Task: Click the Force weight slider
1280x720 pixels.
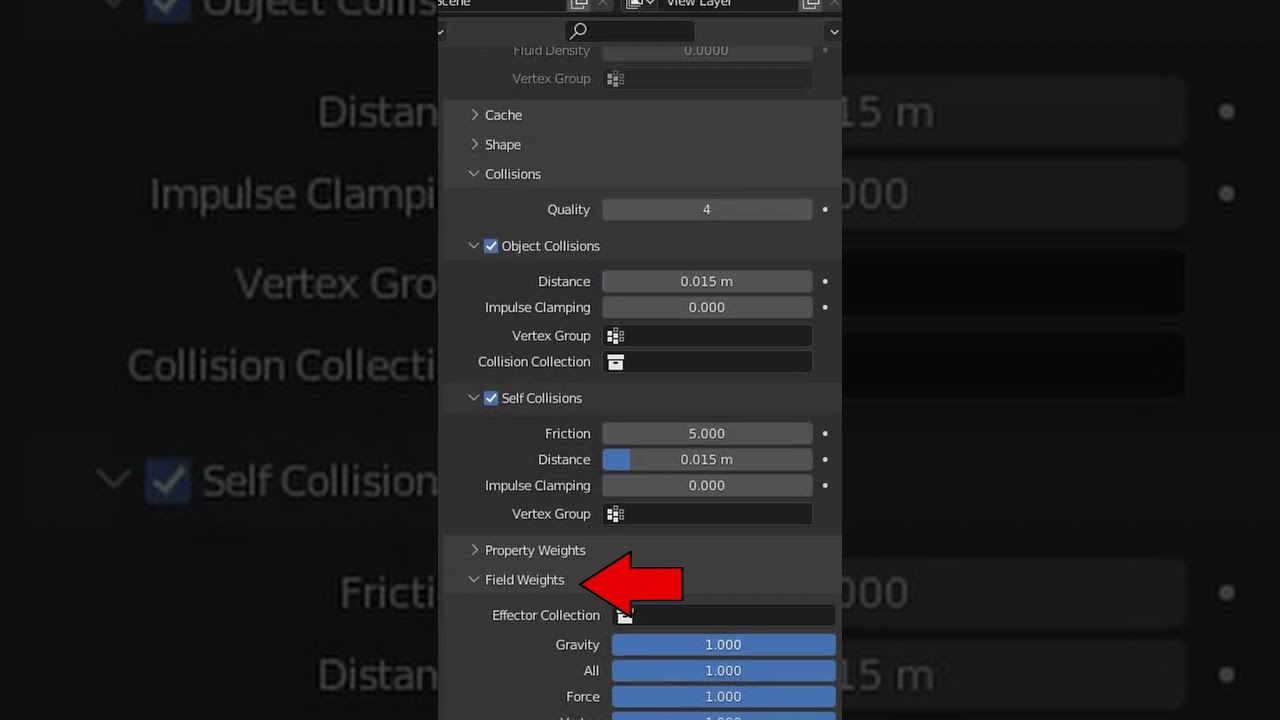Action: [x=723, y=697]
